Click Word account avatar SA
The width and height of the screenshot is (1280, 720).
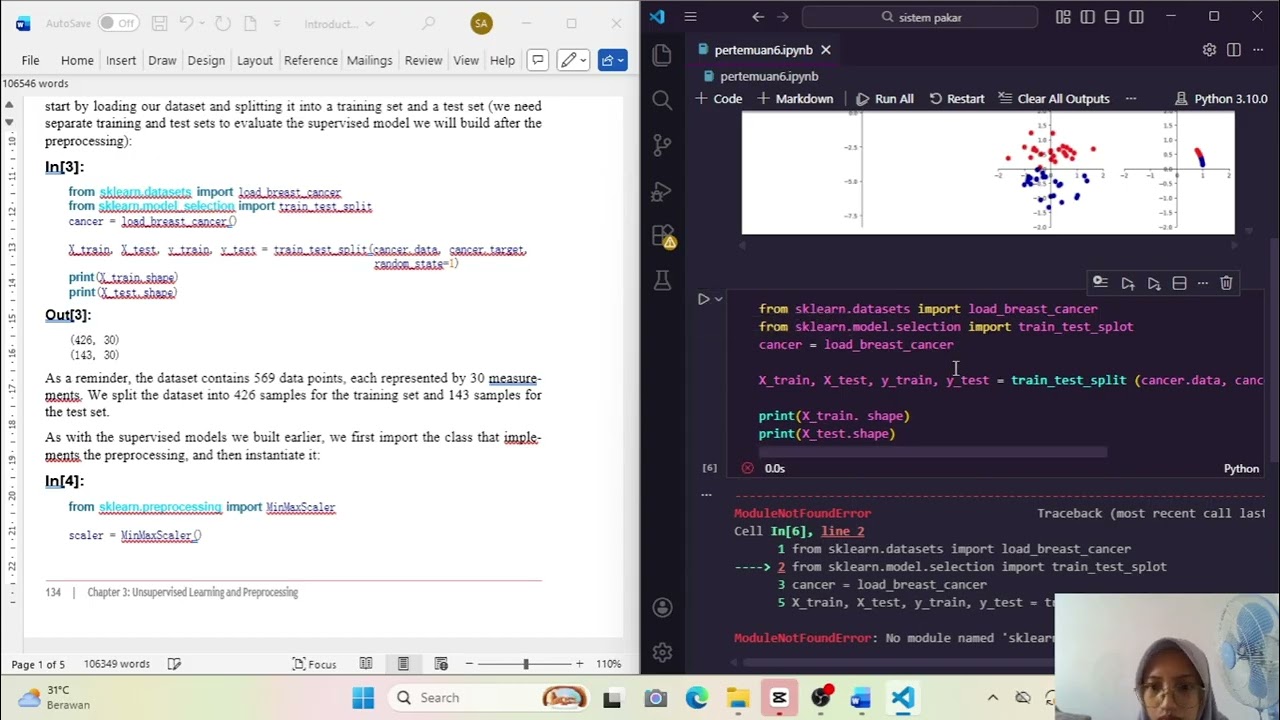click(x=482, y=23)
